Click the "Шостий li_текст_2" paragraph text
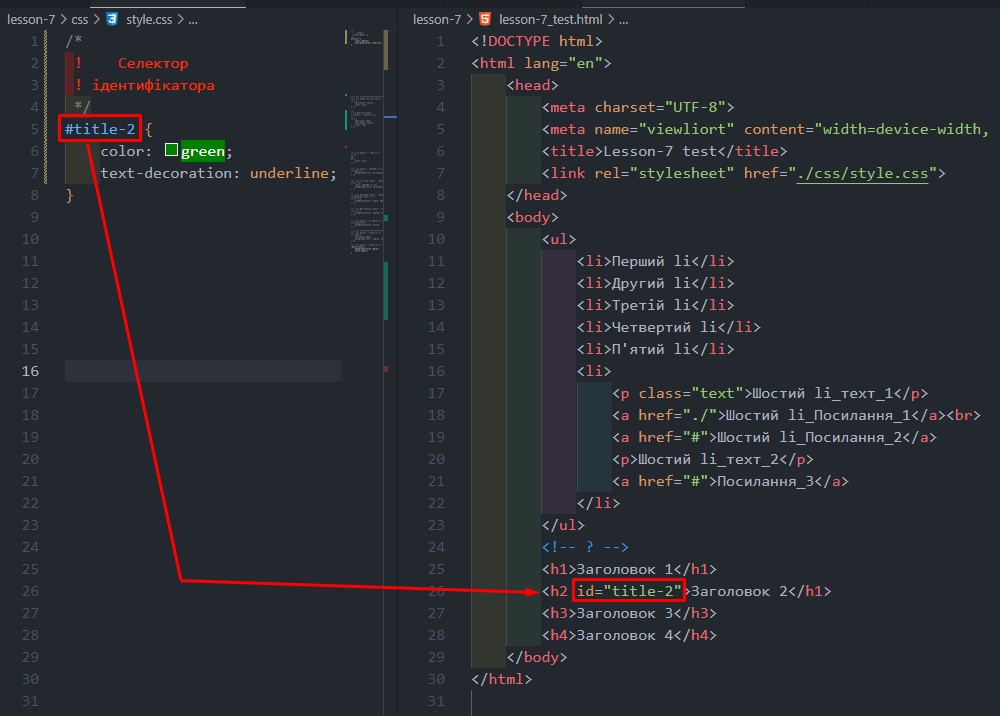The height and width of the screenshot is (716, 1000). (708, 459)
